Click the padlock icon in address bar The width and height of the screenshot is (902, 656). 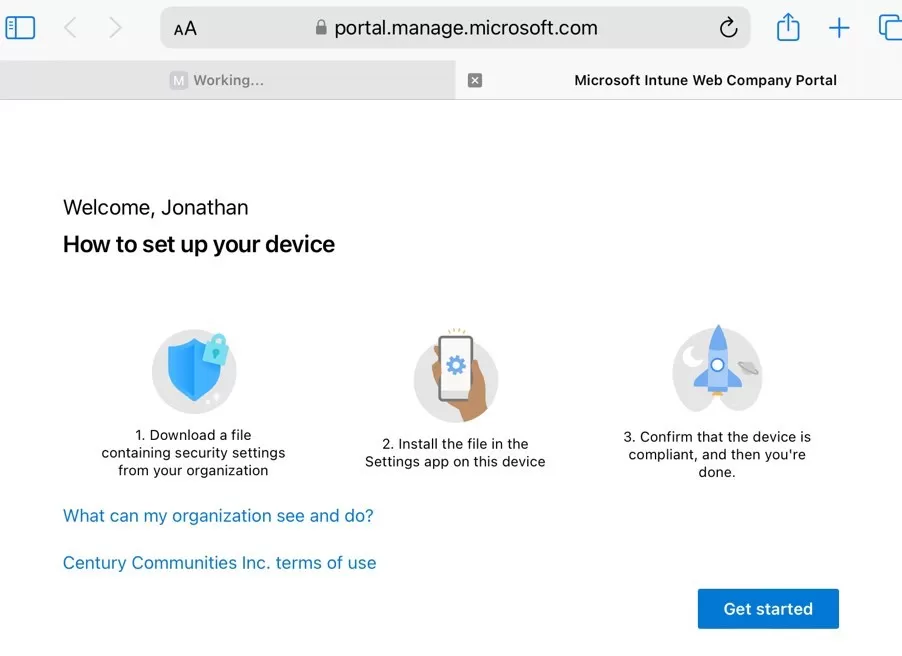[321, 28]
